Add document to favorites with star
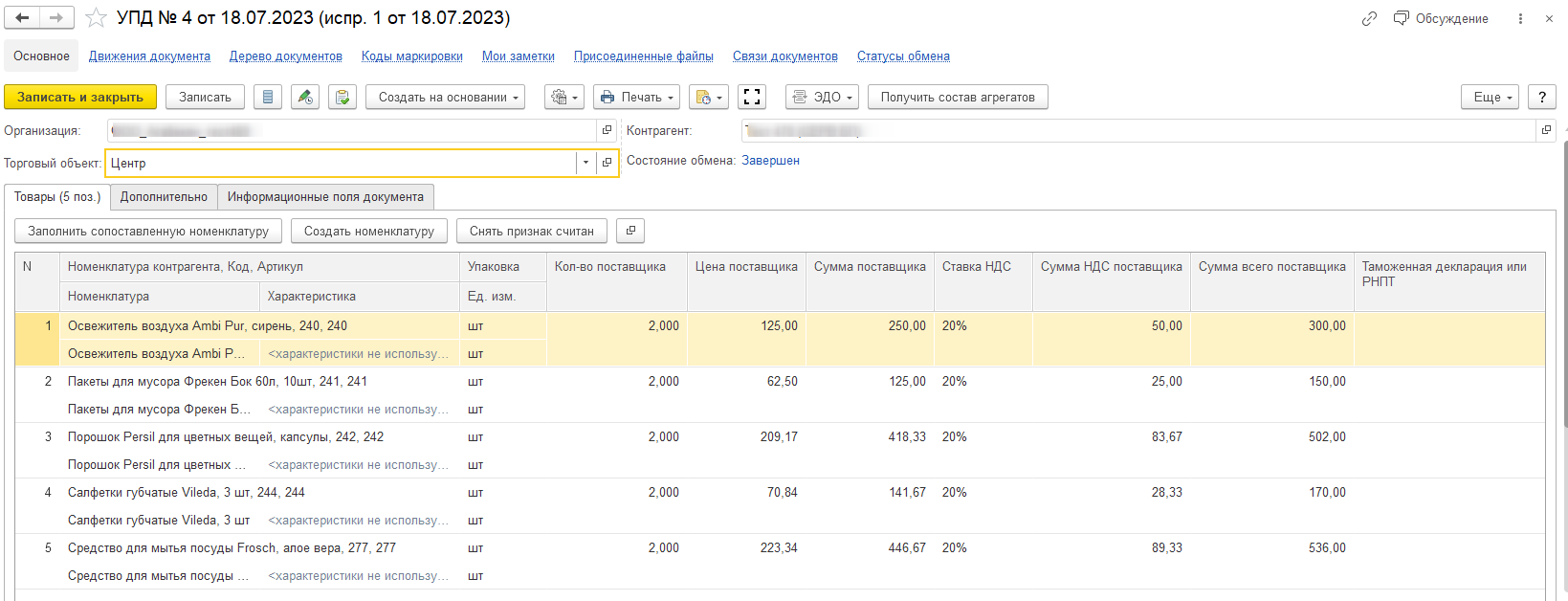The height and width of the screenshot is (601, 1568). coord(96,18)
